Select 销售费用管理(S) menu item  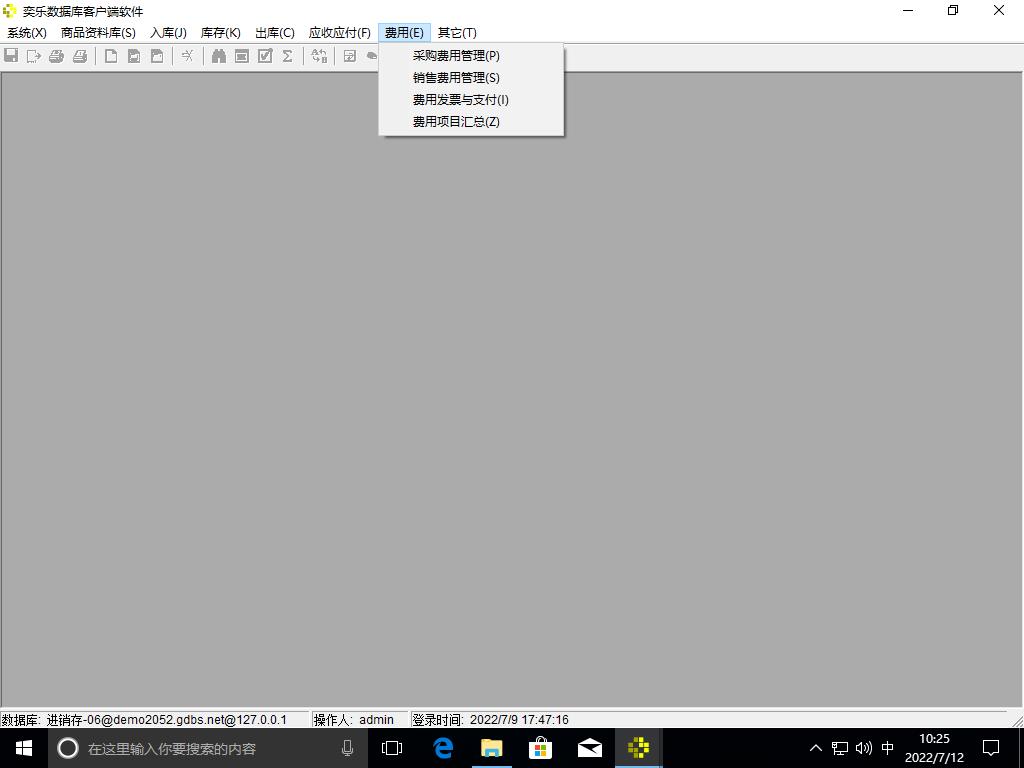[x=456, y=78]
